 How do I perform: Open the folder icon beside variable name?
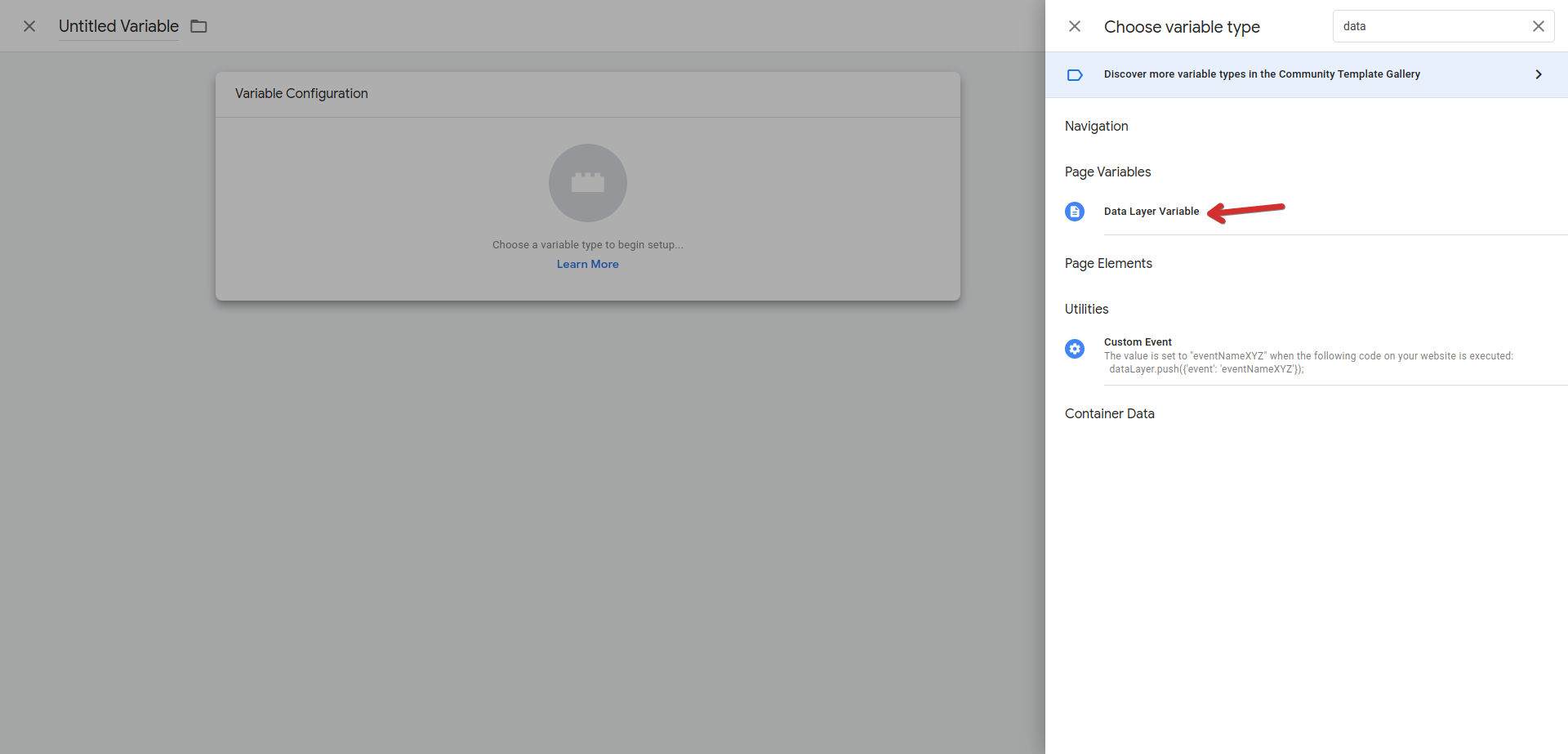(x=198, y=26)
